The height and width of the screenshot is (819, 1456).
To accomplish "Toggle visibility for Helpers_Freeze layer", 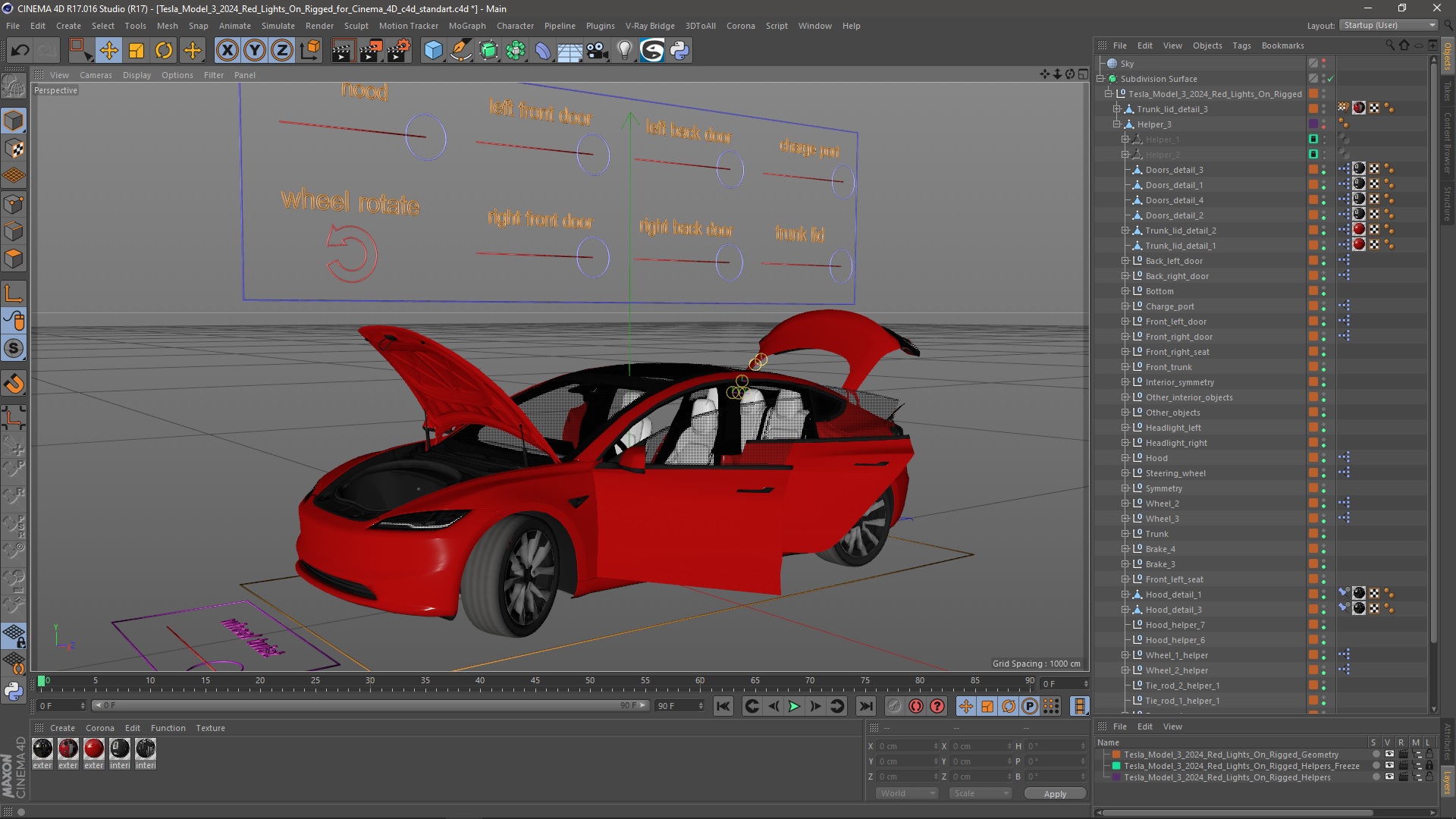I will pyautogui.click(x=1389, y=766).
